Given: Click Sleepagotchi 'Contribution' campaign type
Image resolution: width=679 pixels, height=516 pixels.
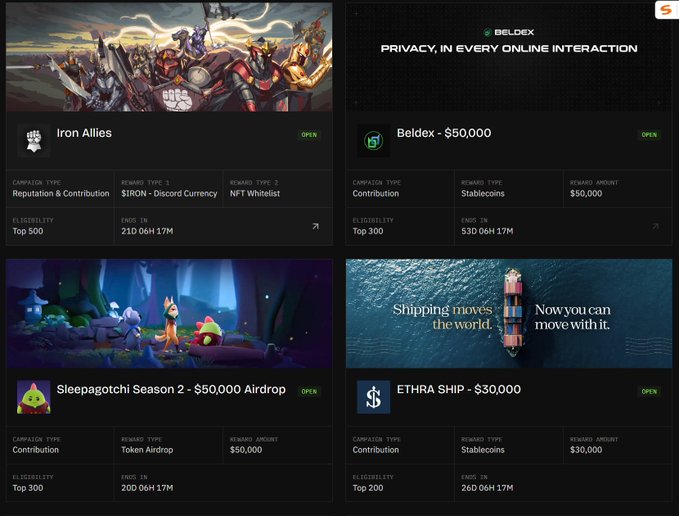Looking at the screenshot, I should (x=36, y=450).
